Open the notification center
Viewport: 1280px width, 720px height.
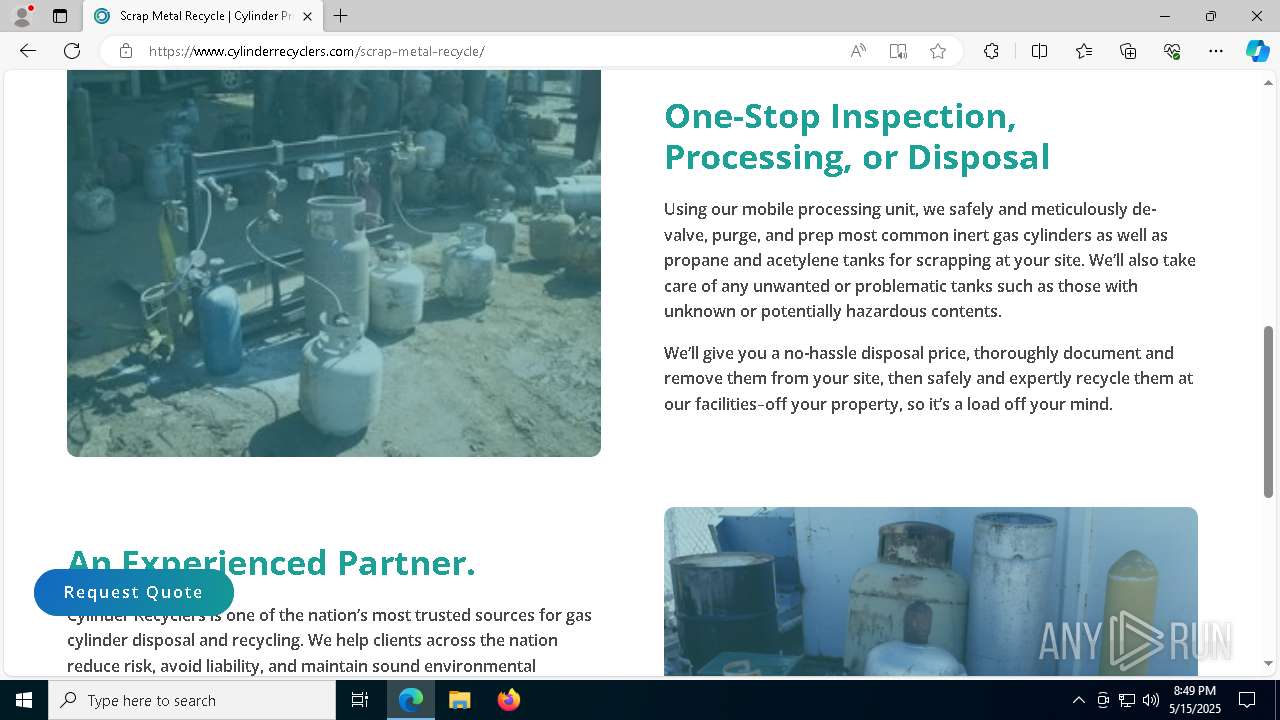pos(1248,700)
